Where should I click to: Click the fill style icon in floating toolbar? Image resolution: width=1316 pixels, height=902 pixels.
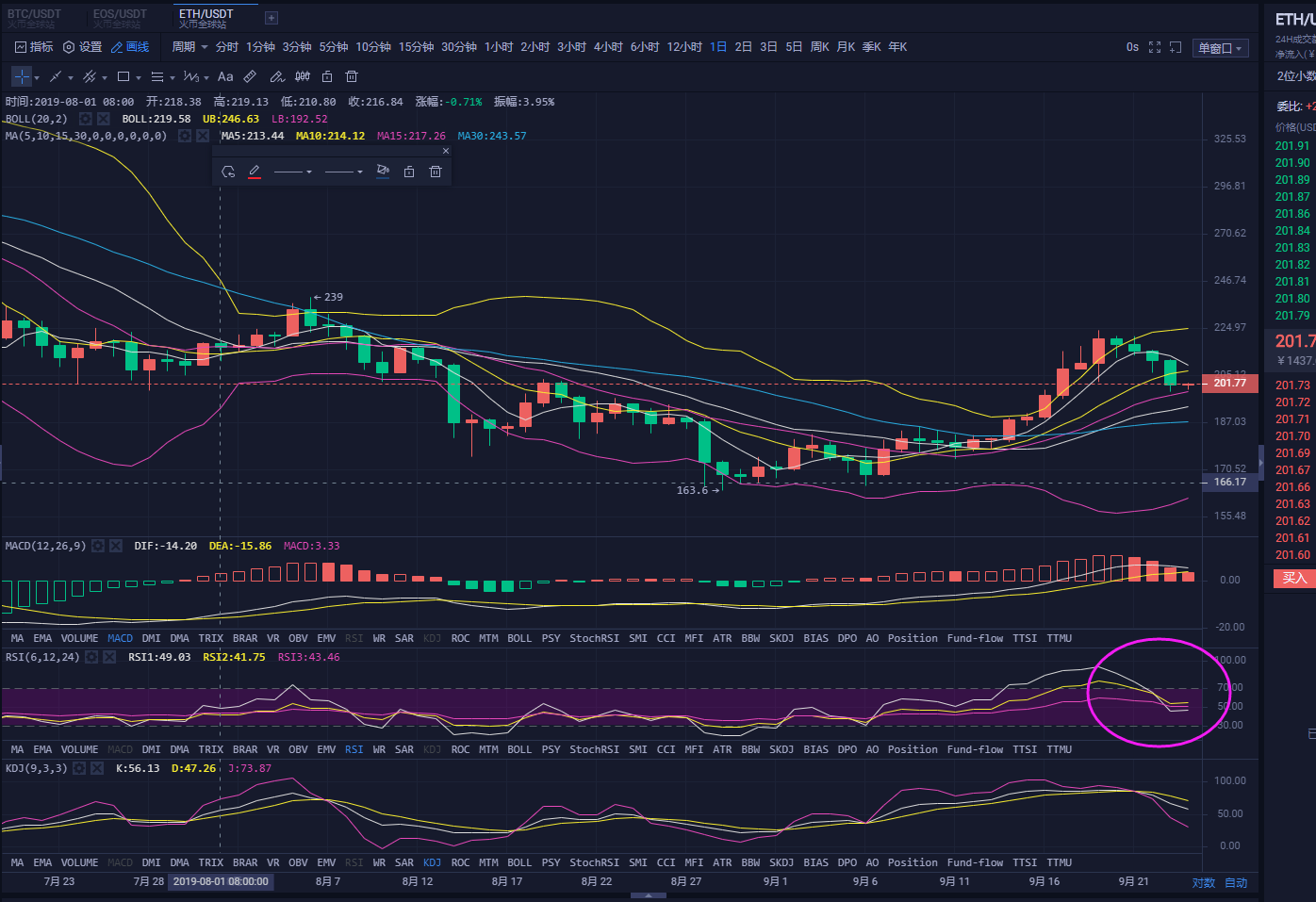(x=383, y=172)
